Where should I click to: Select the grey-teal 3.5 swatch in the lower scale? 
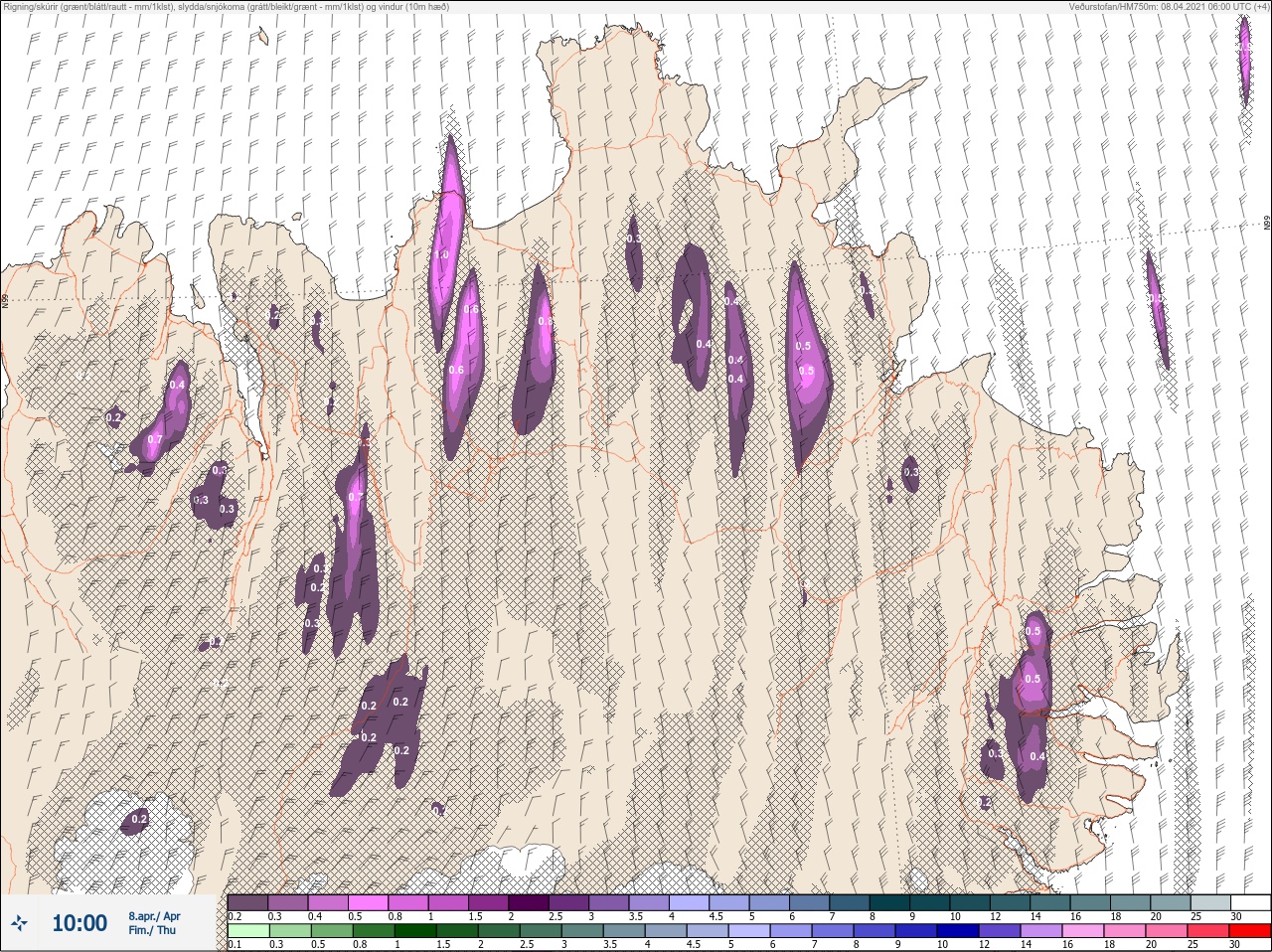click(624, 932)
